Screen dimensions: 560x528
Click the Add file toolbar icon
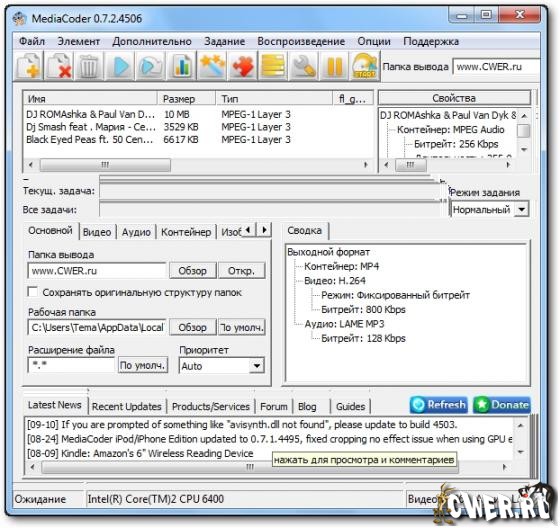point(29,66)
